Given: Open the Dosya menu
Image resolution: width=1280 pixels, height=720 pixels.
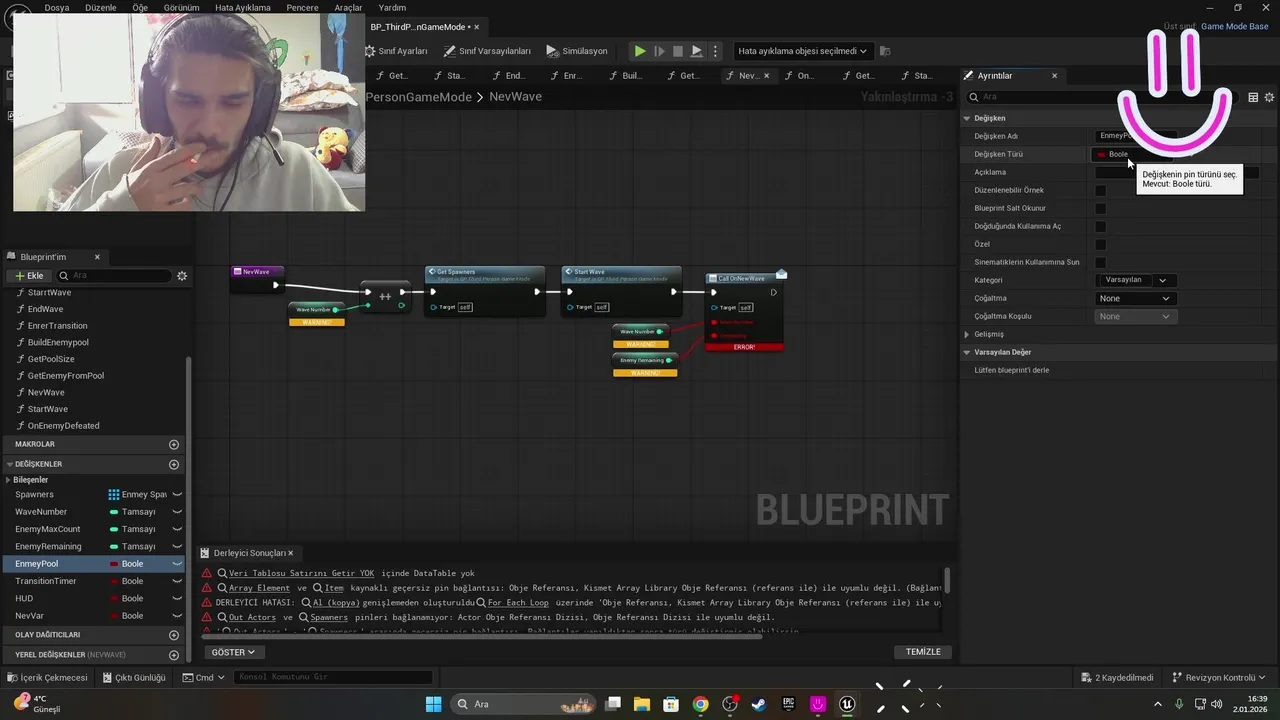Looking at the screenshot, I should click(57, 7).
